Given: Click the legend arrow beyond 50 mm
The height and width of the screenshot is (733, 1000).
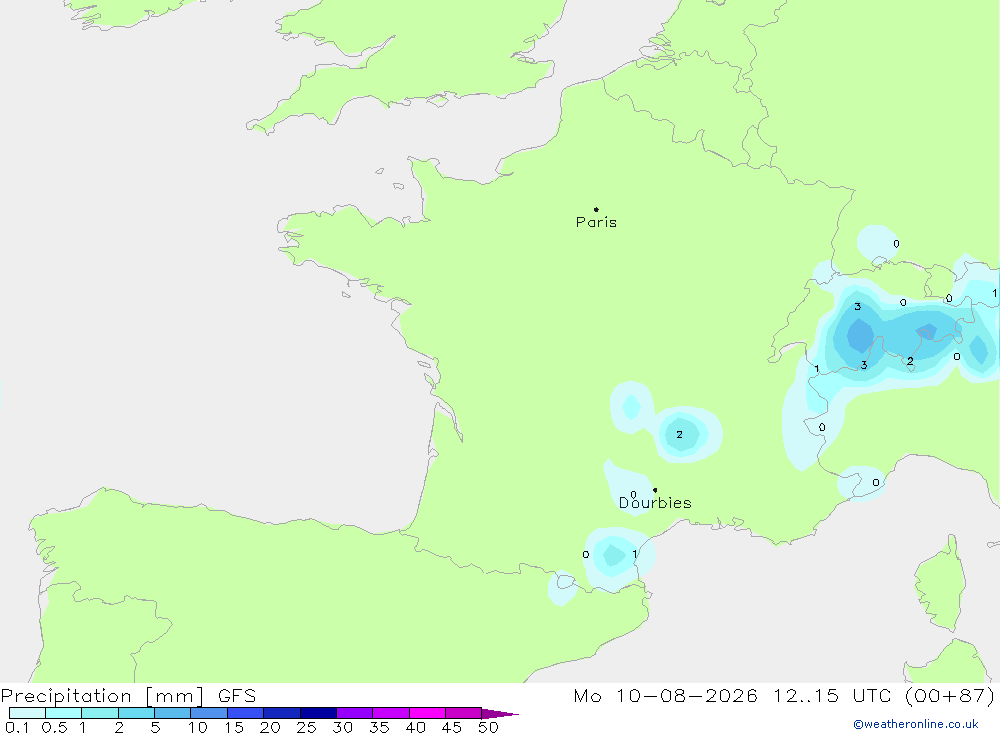Looking at the screenshot, I should click(x=499, y=713).
